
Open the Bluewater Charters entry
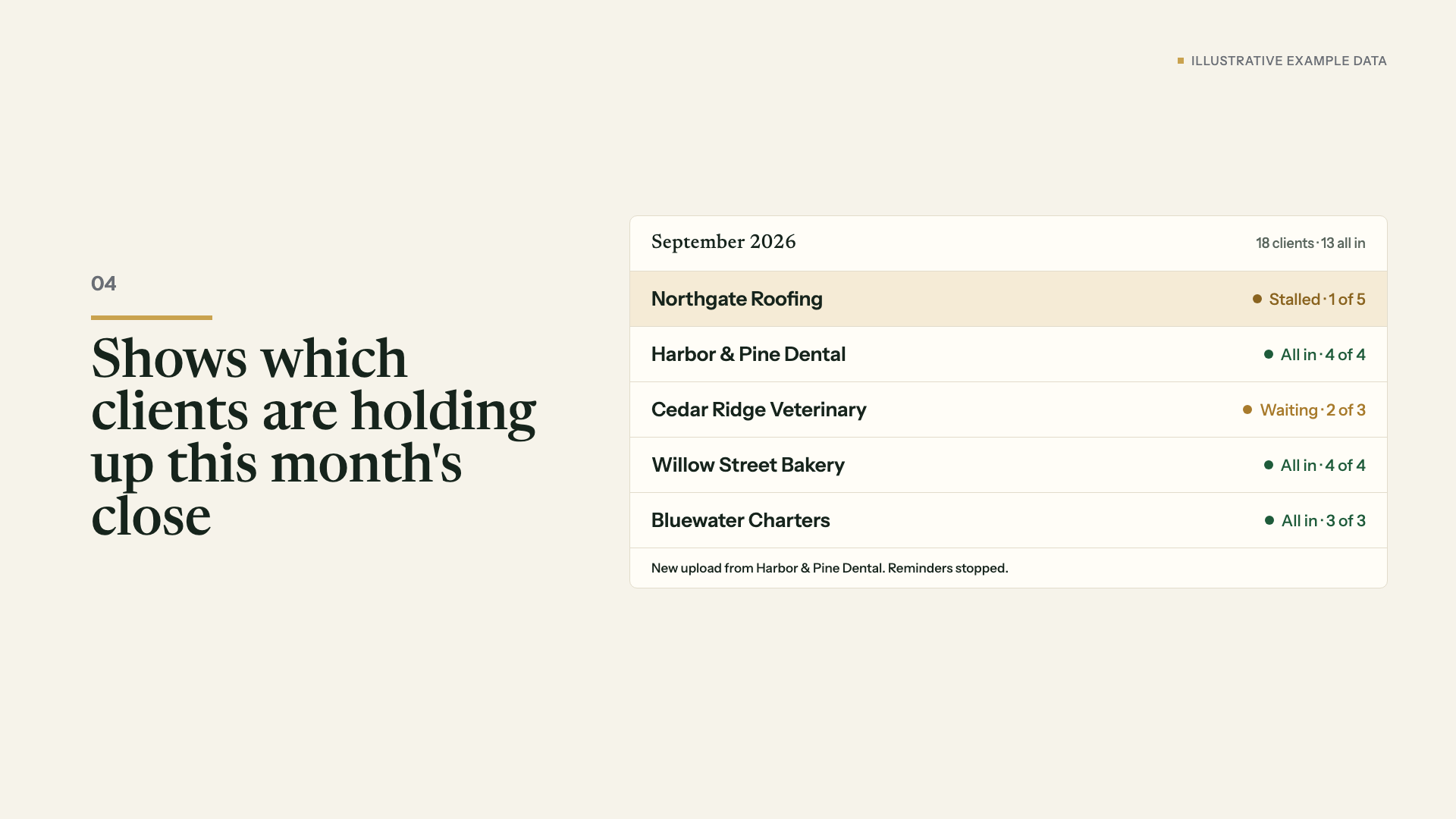pos(1008,520)
